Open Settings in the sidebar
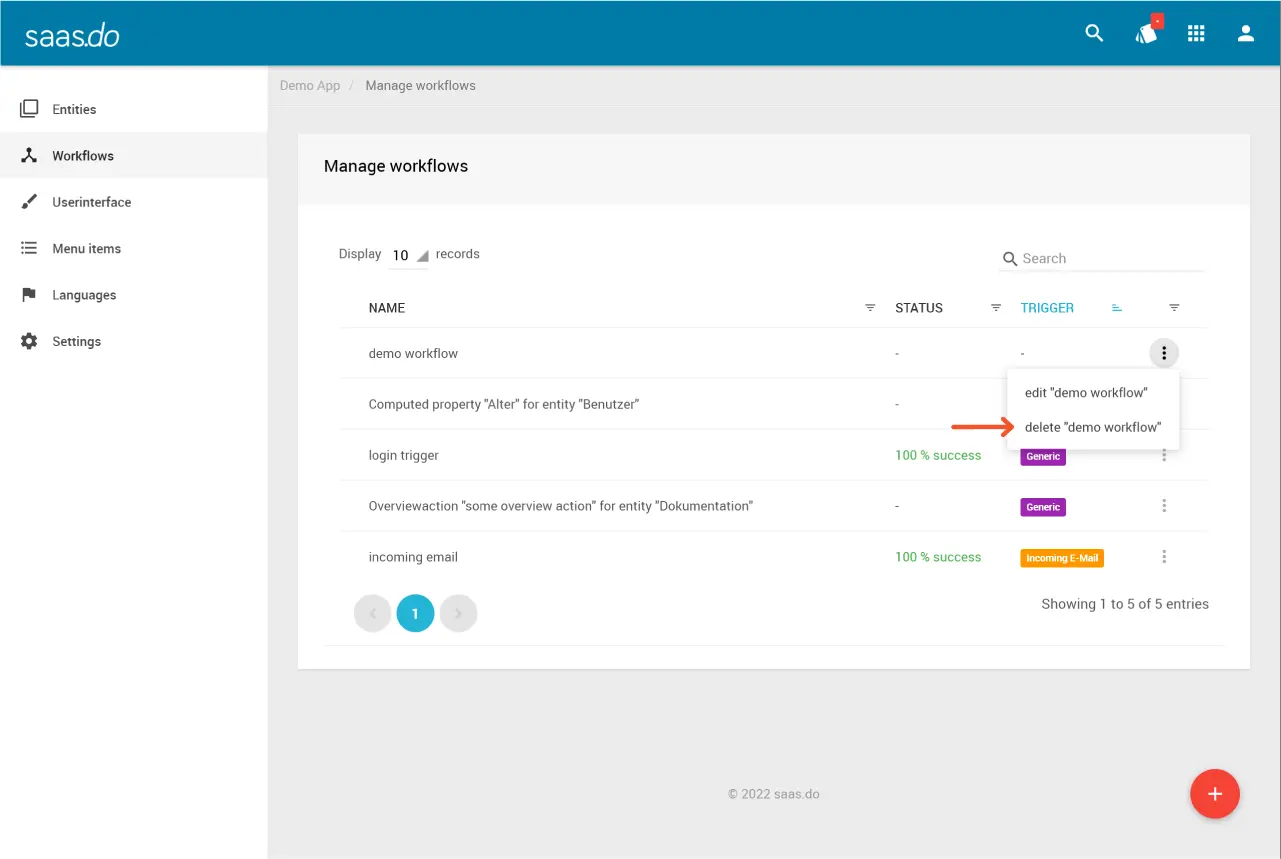1281x859 pixels. pyautogui.click(x=76, y=341)
